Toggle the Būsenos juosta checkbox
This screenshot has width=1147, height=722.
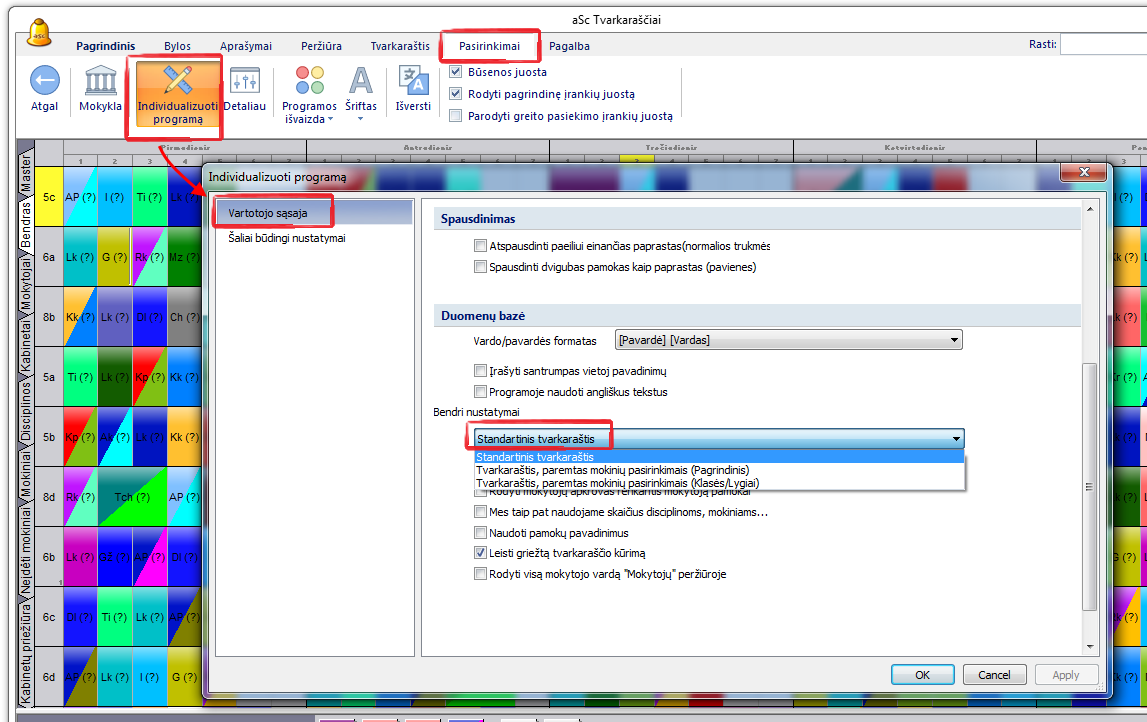coord(456,72)
